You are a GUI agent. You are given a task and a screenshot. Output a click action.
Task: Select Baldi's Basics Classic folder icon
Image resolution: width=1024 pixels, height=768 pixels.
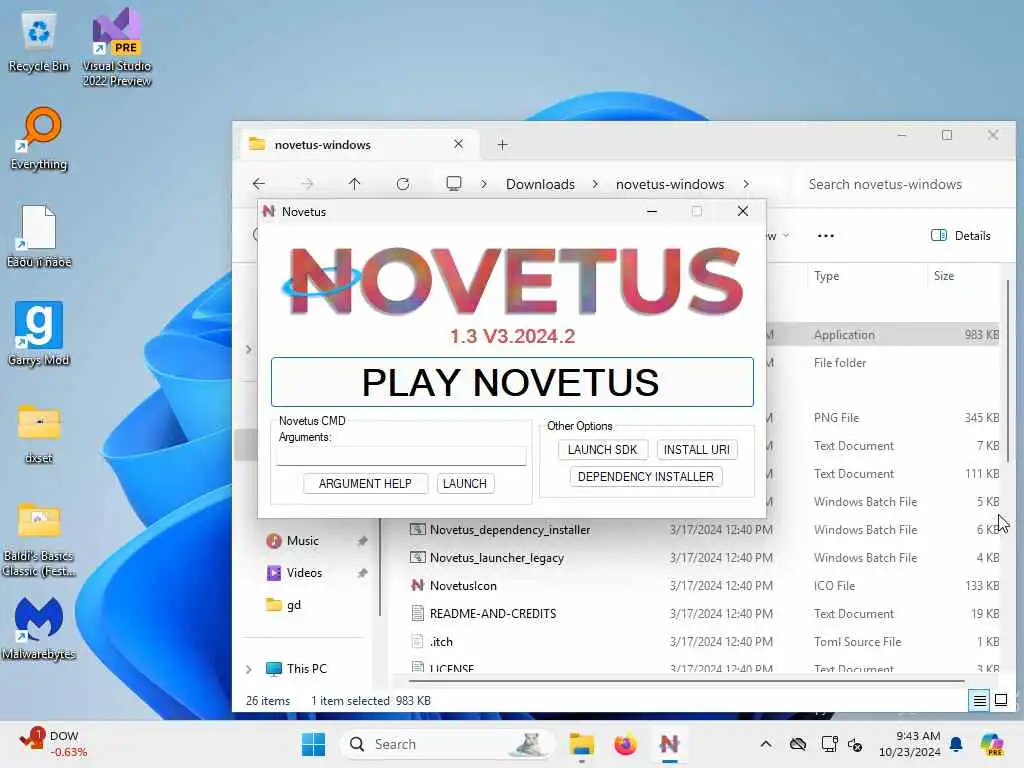[39, 539]
